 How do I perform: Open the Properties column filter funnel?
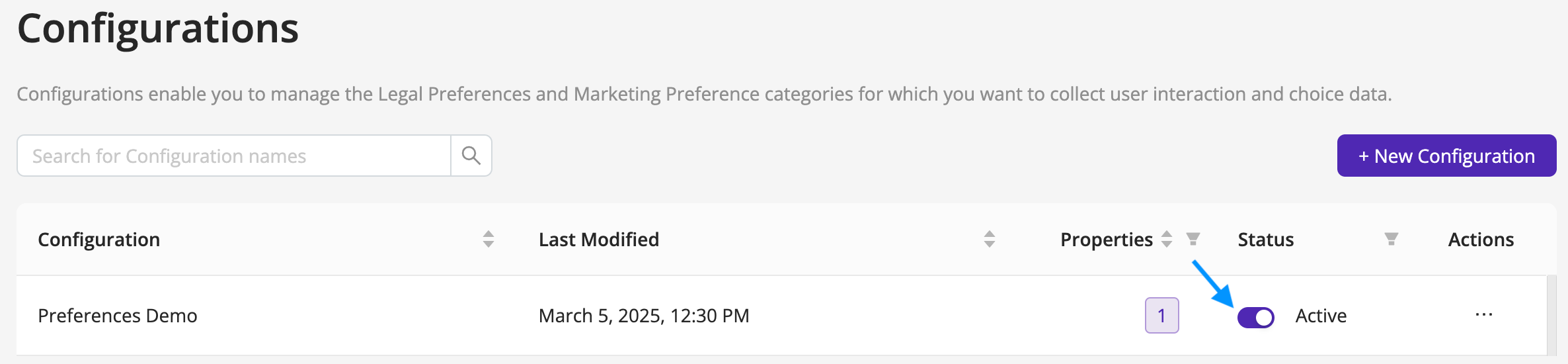(x=1193, y=239)
